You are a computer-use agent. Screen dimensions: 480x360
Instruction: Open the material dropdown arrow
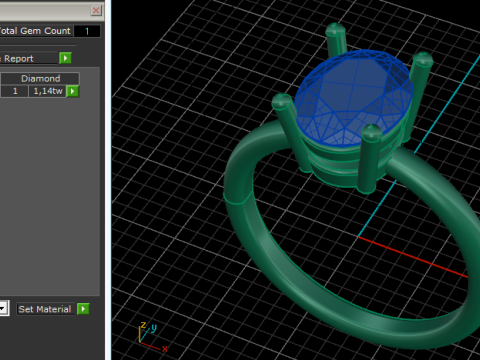tap(3, 309)
